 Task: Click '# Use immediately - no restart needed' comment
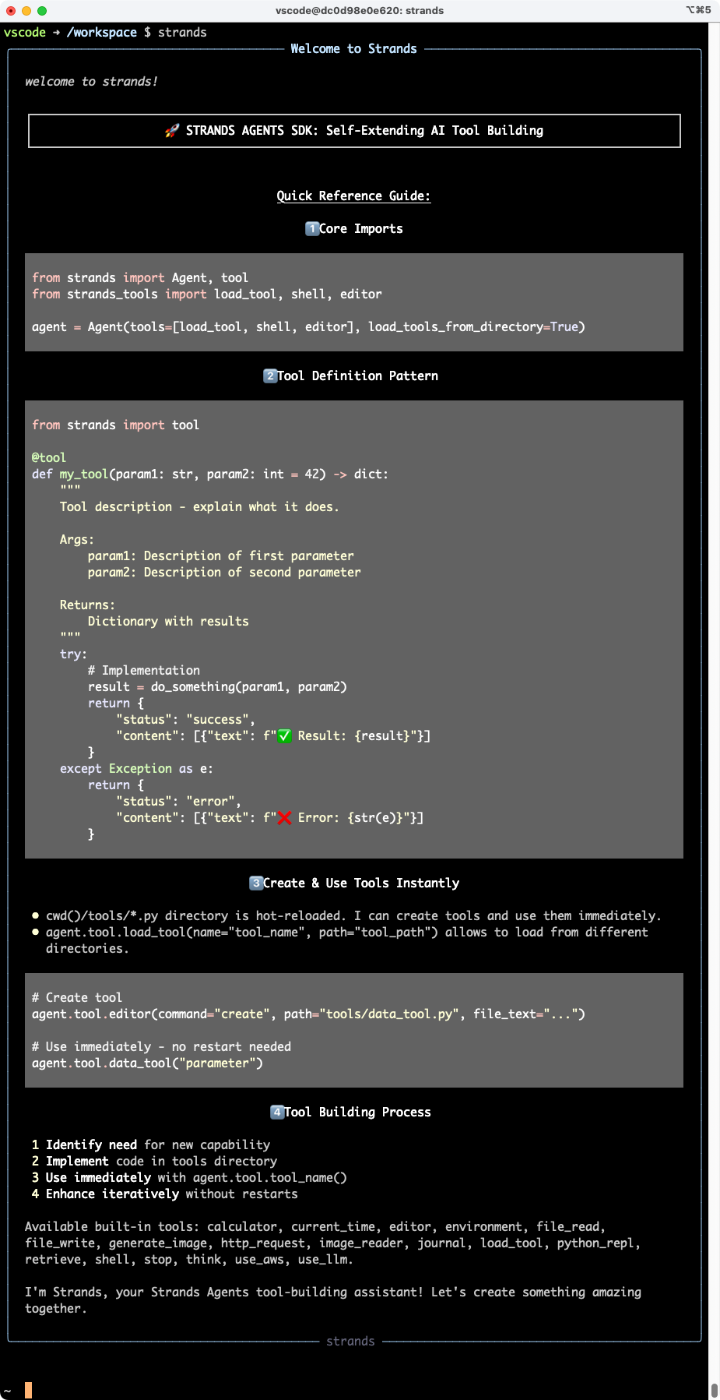(161, 1047)
